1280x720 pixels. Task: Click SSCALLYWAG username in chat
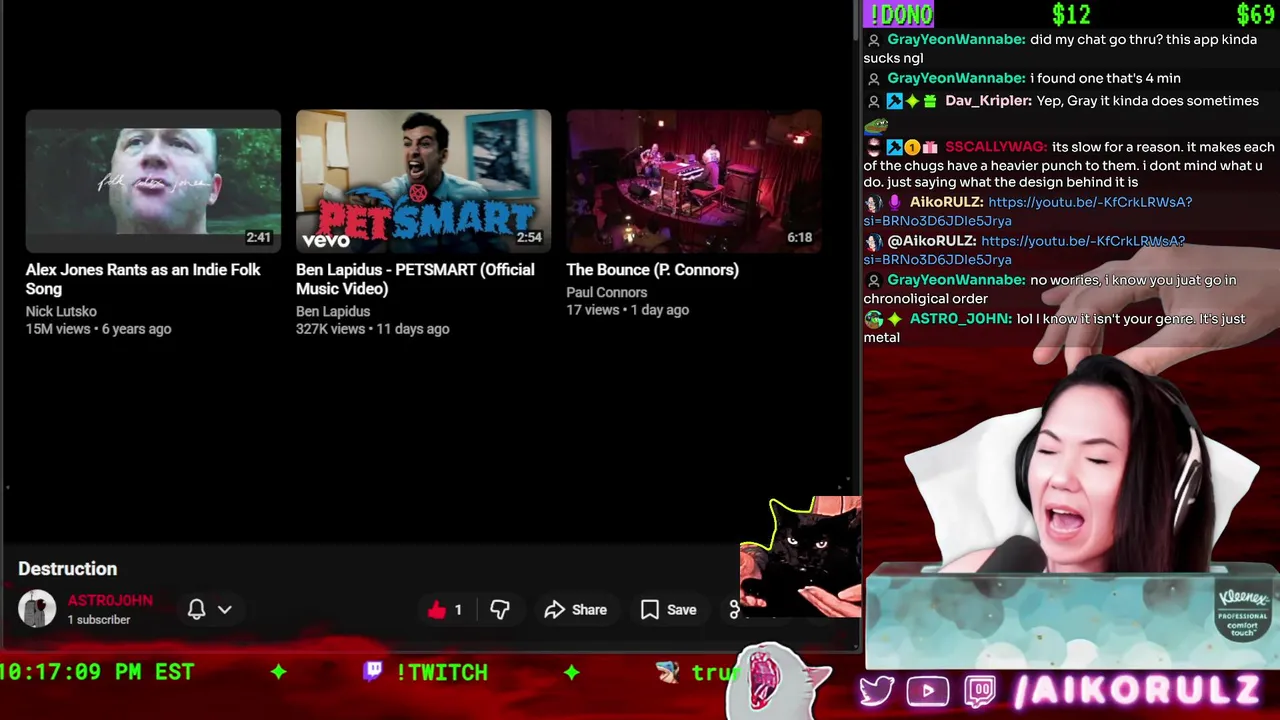click(x=996, y=147)
